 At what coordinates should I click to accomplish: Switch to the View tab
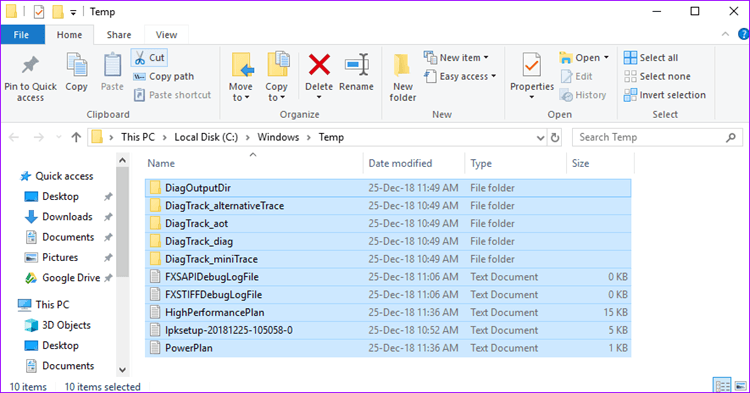(166, 35)
